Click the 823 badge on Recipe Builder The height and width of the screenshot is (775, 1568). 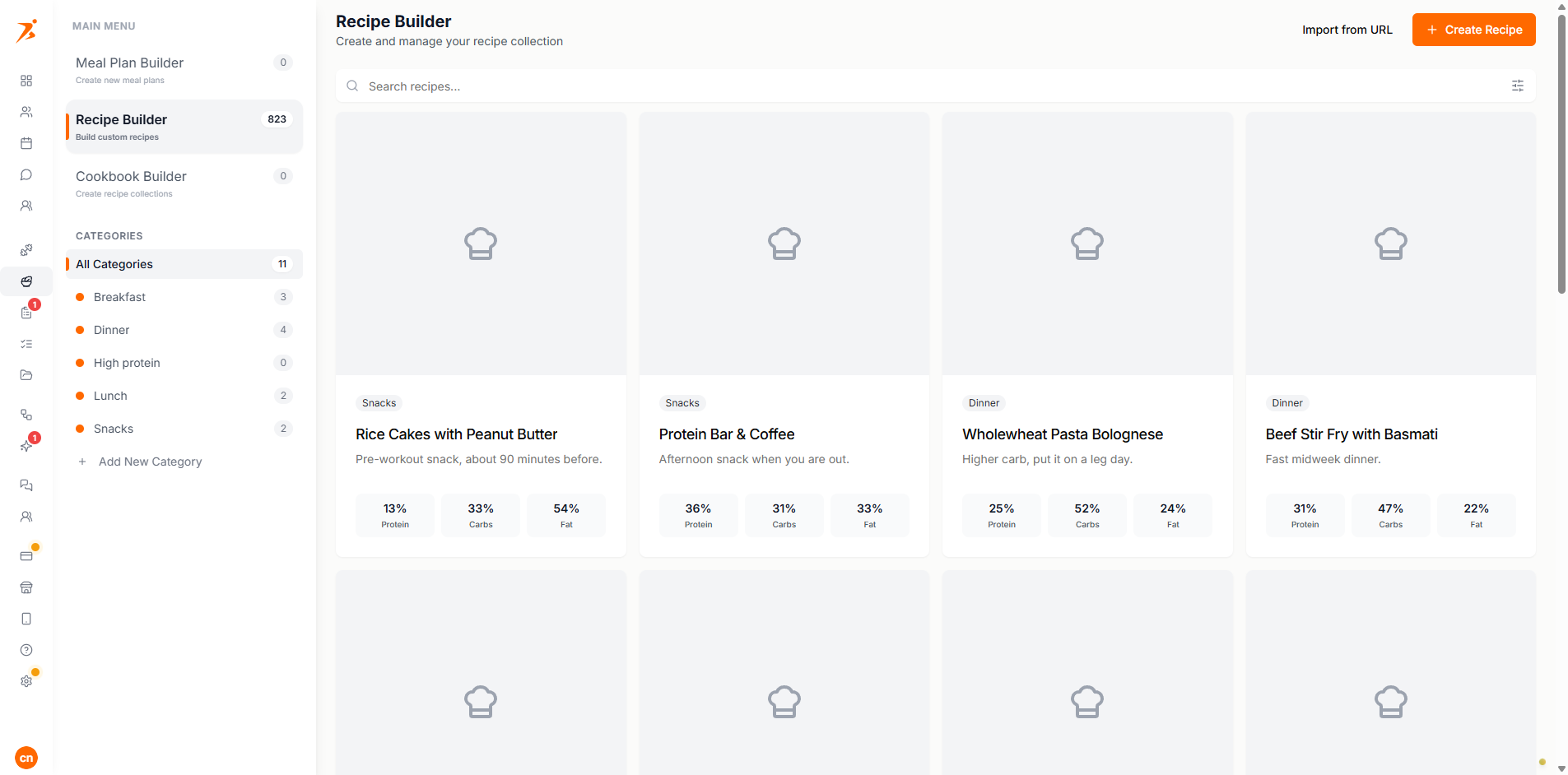pos(277,119)
